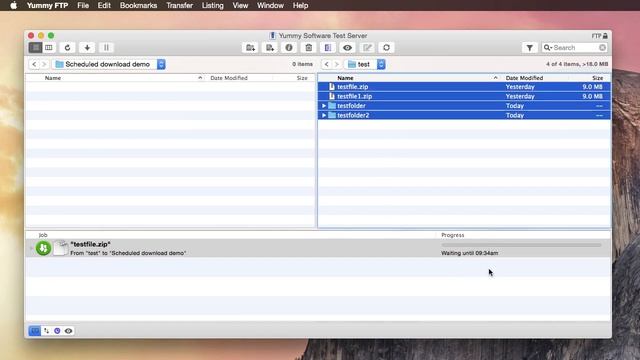This screenshot has width=640, height=360.
Task: Switch to the column view button
Action: pyautogui.click(x=49, y=48)
